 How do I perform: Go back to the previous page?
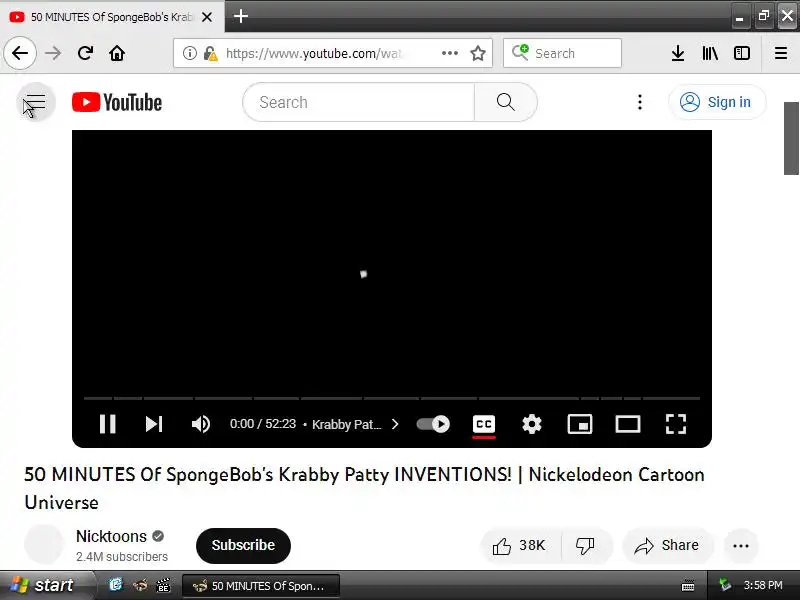pyautogui.click(x=20, y=53)
